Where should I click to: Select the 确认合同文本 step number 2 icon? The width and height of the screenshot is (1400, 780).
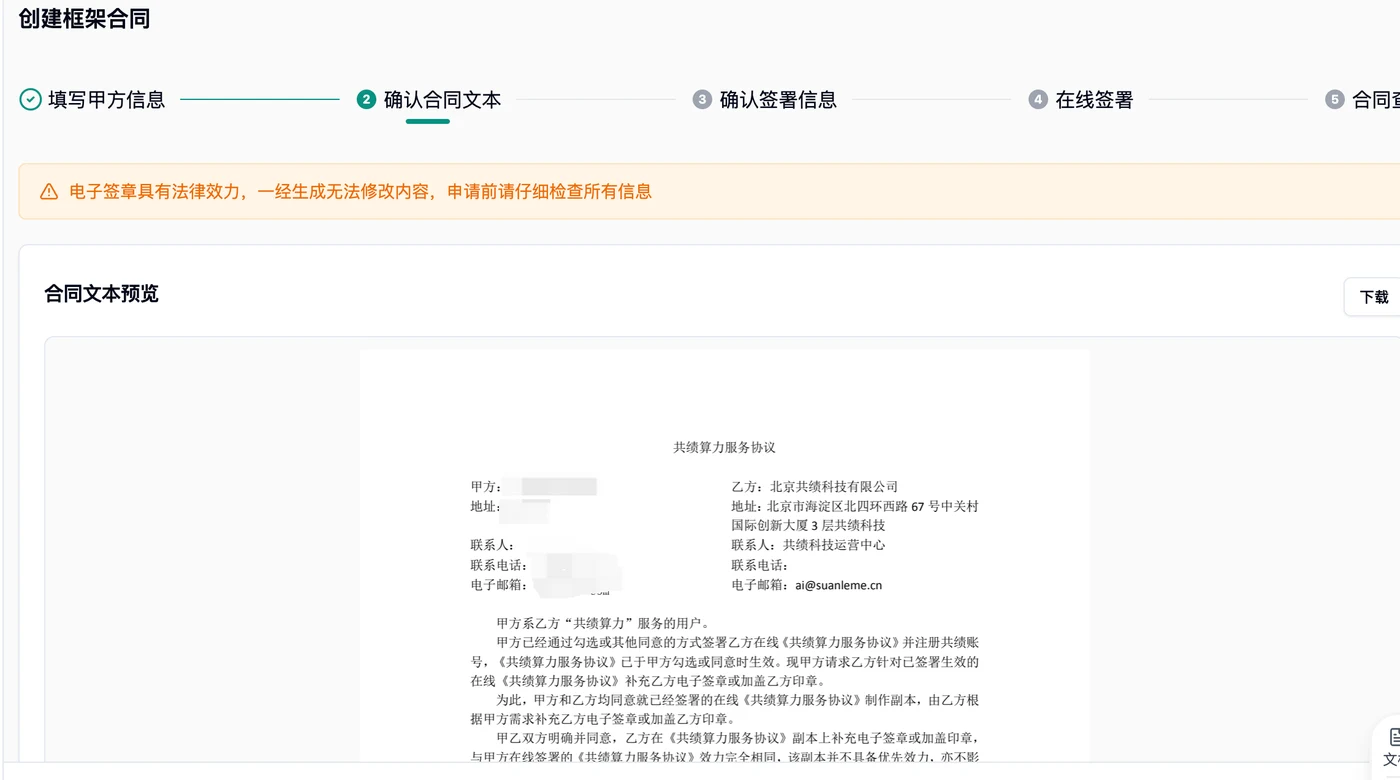click(x=366, y=100)
